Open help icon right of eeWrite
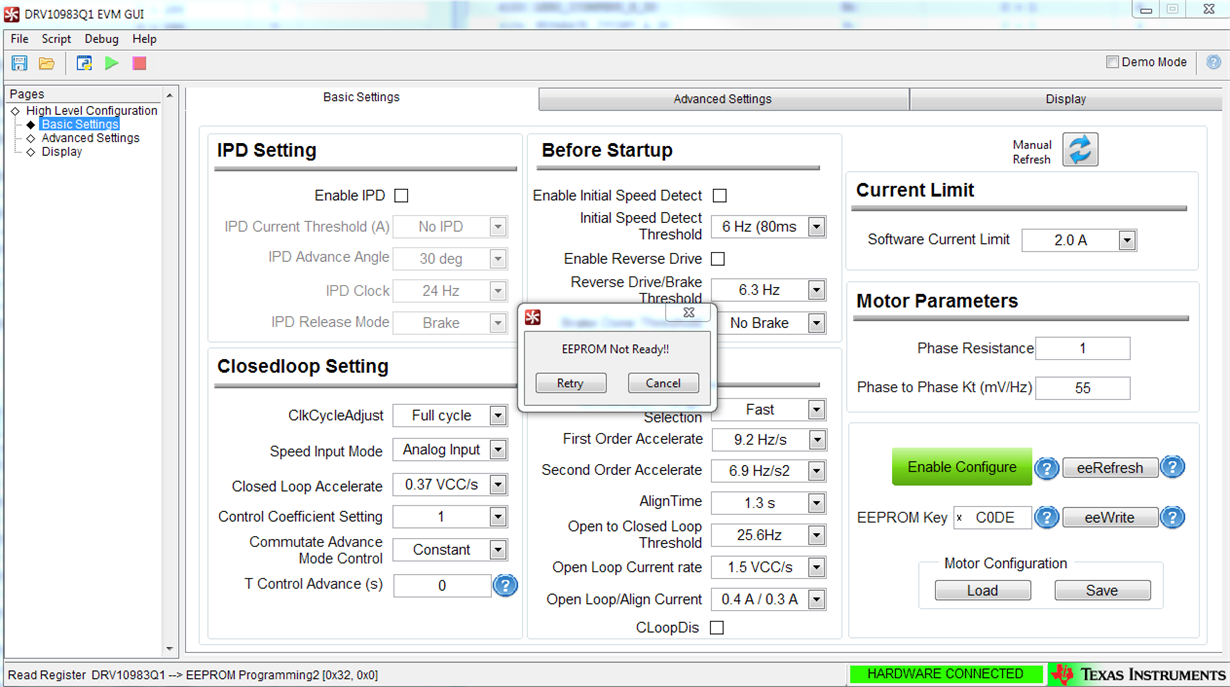 pyautogui.click(x=1172, y=517)
